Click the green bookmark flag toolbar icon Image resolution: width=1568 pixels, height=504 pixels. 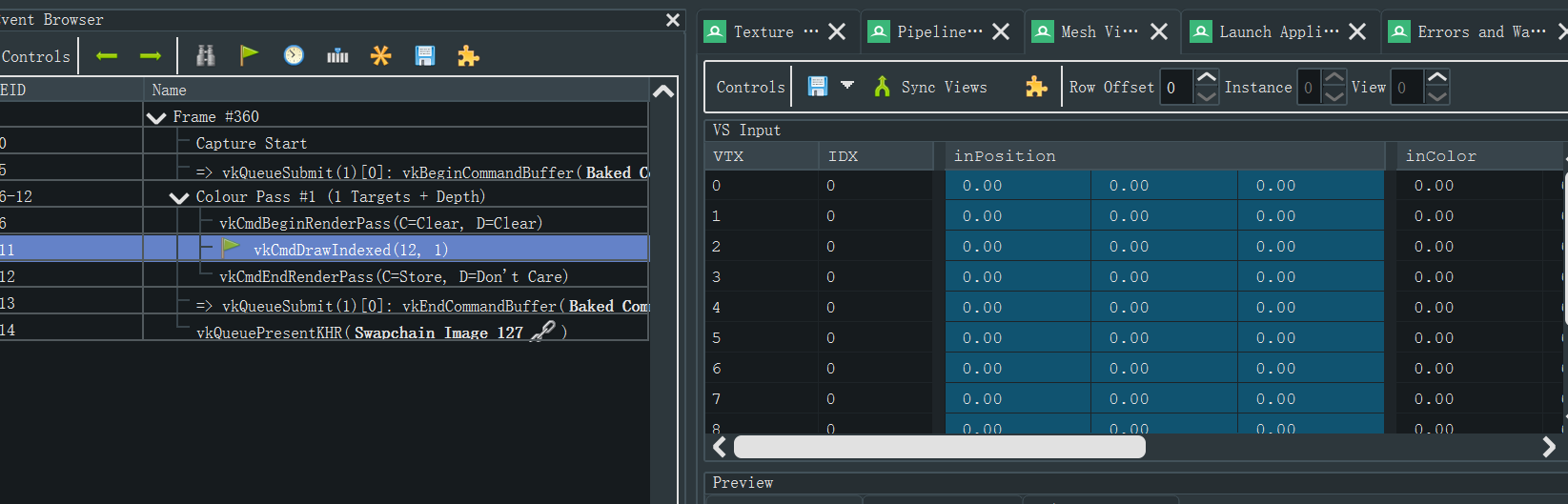[x=249, y=55]
